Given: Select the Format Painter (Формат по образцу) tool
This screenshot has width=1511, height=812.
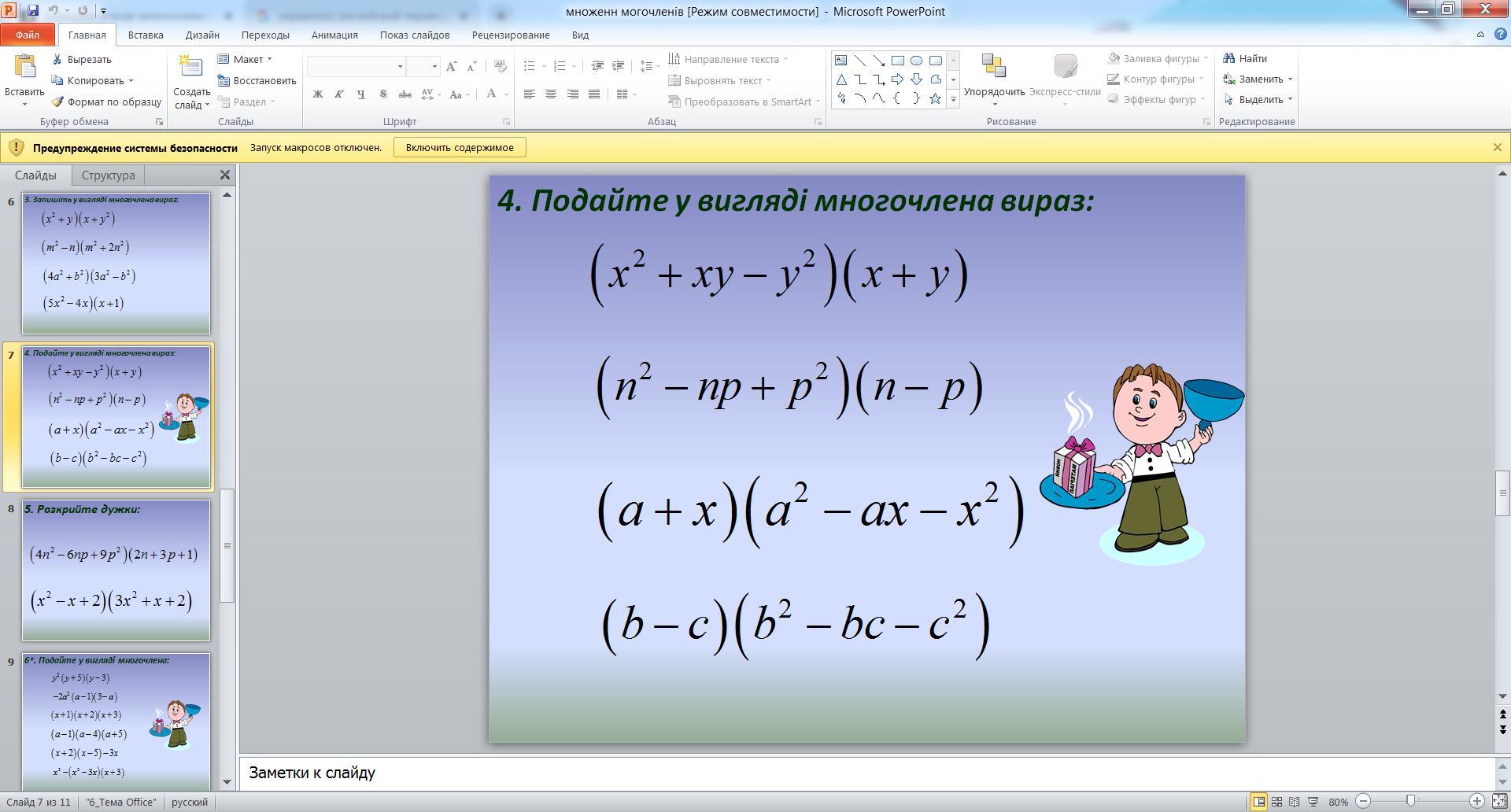Looking at the screenshot, I should [106, 101].
